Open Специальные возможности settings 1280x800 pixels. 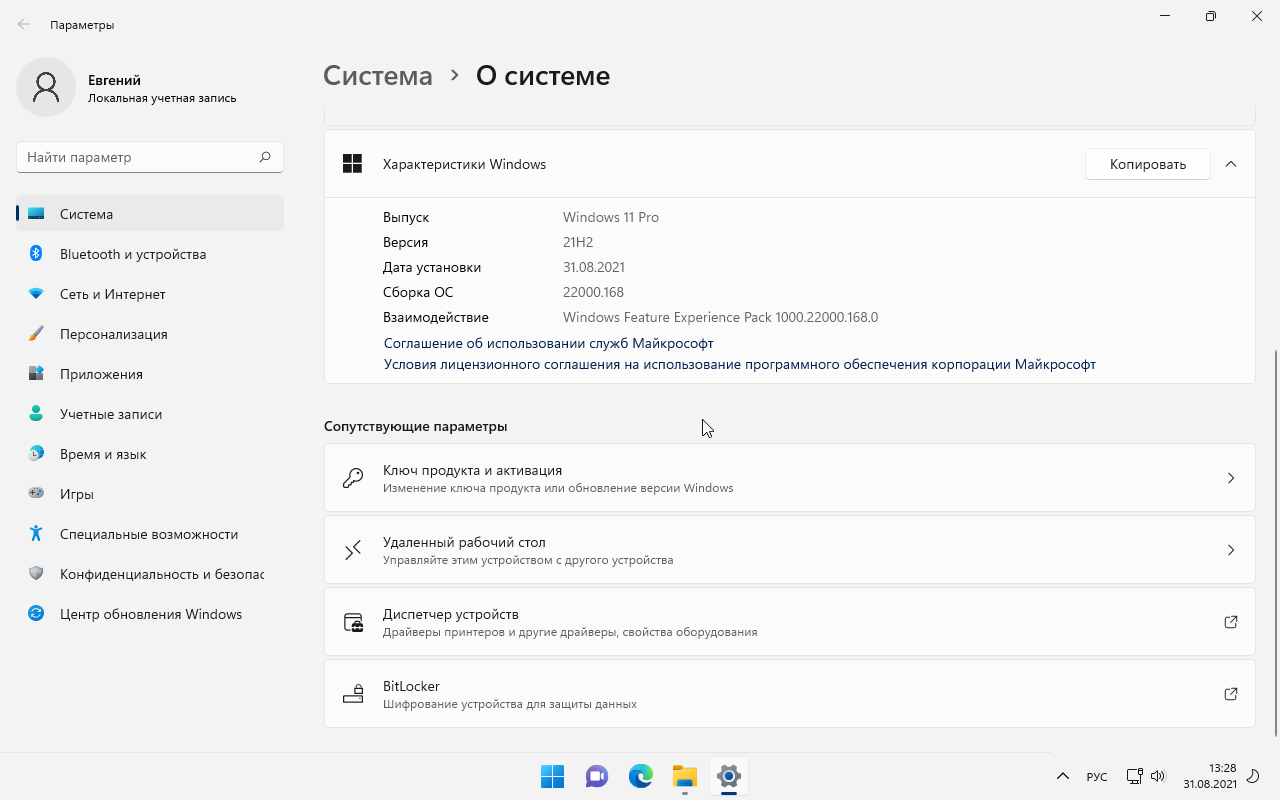pyautogui.click(x=150, y=534)
